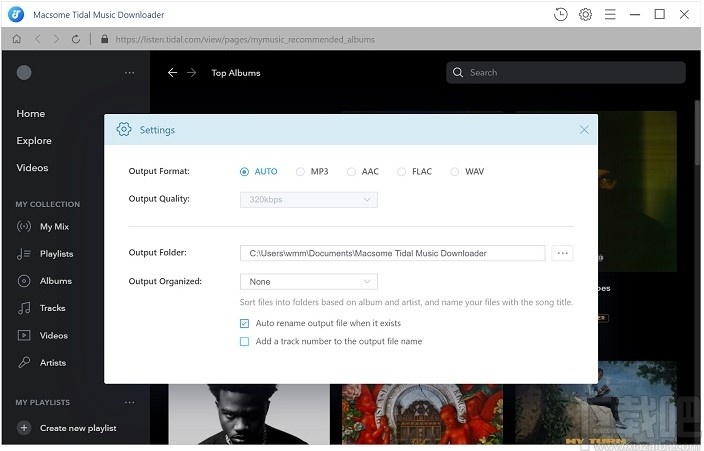Viewport: 704px width, 451px height.
Task: Open download history clock icon
Action: click(x=561, y=14)
